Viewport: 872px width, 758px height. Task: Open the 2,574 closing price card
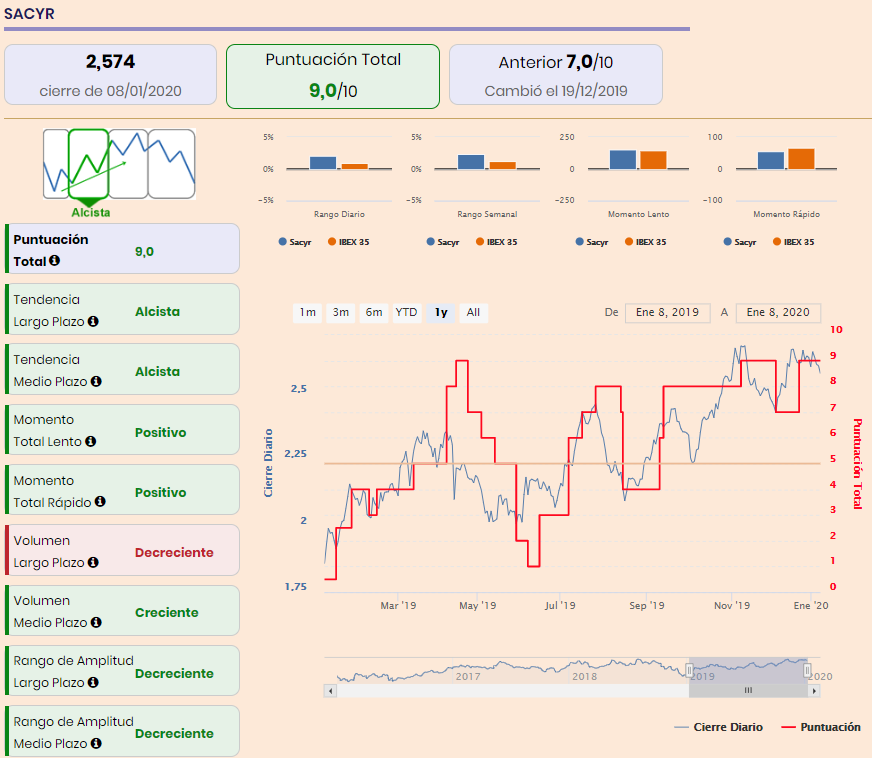110,75
